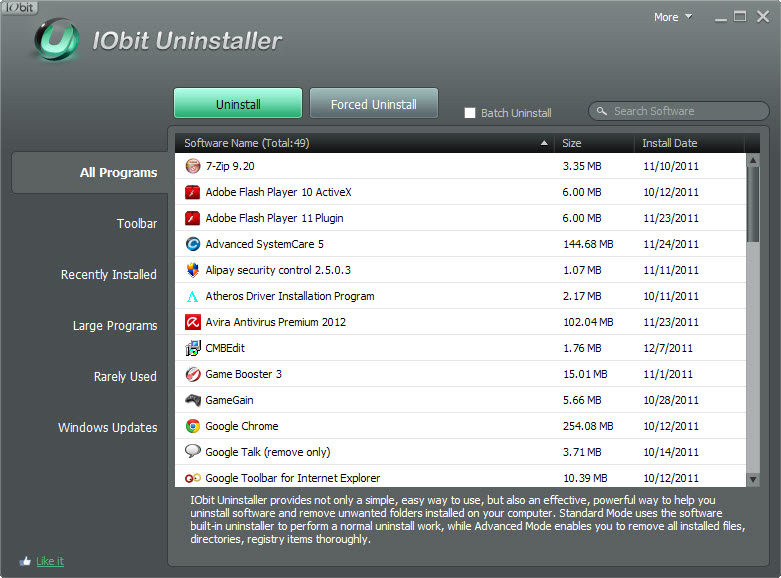Select the GameGain name text
The width and height of the screenshot is (781, 578).
click(229, 400)
